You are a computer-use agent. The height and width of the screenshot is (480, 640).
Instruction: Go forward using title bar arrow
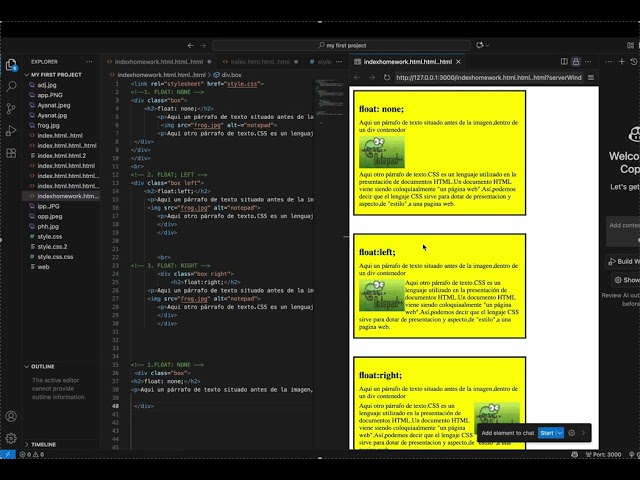point(203,45)
